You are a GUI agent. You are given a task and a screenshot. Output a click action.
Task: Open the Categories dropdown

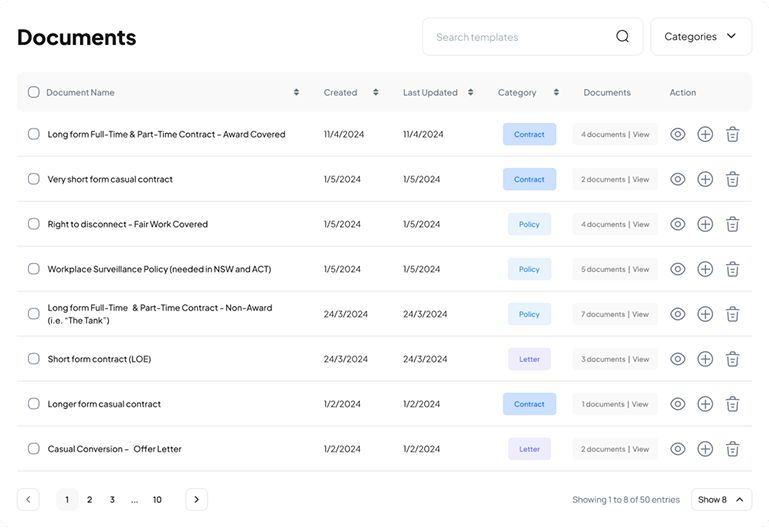[700, 37]
